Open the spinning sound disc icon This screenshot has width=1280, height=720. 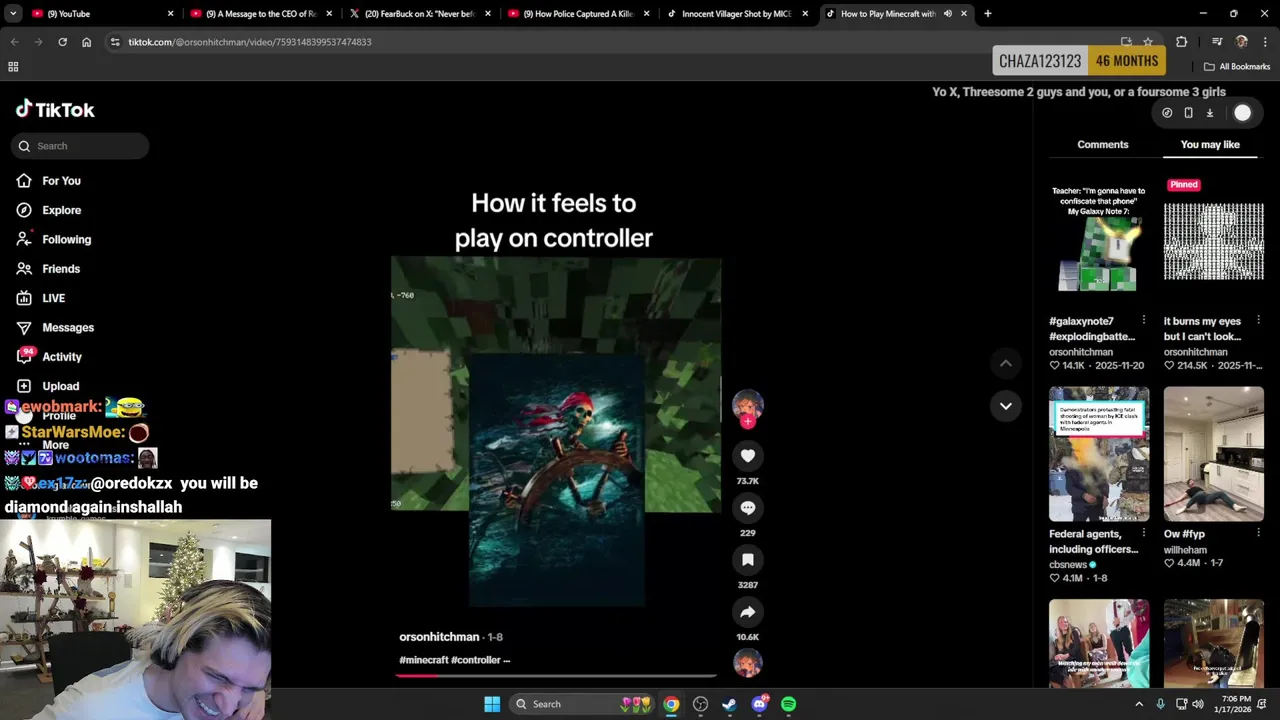pyautogui.click(x=747, y=663)
